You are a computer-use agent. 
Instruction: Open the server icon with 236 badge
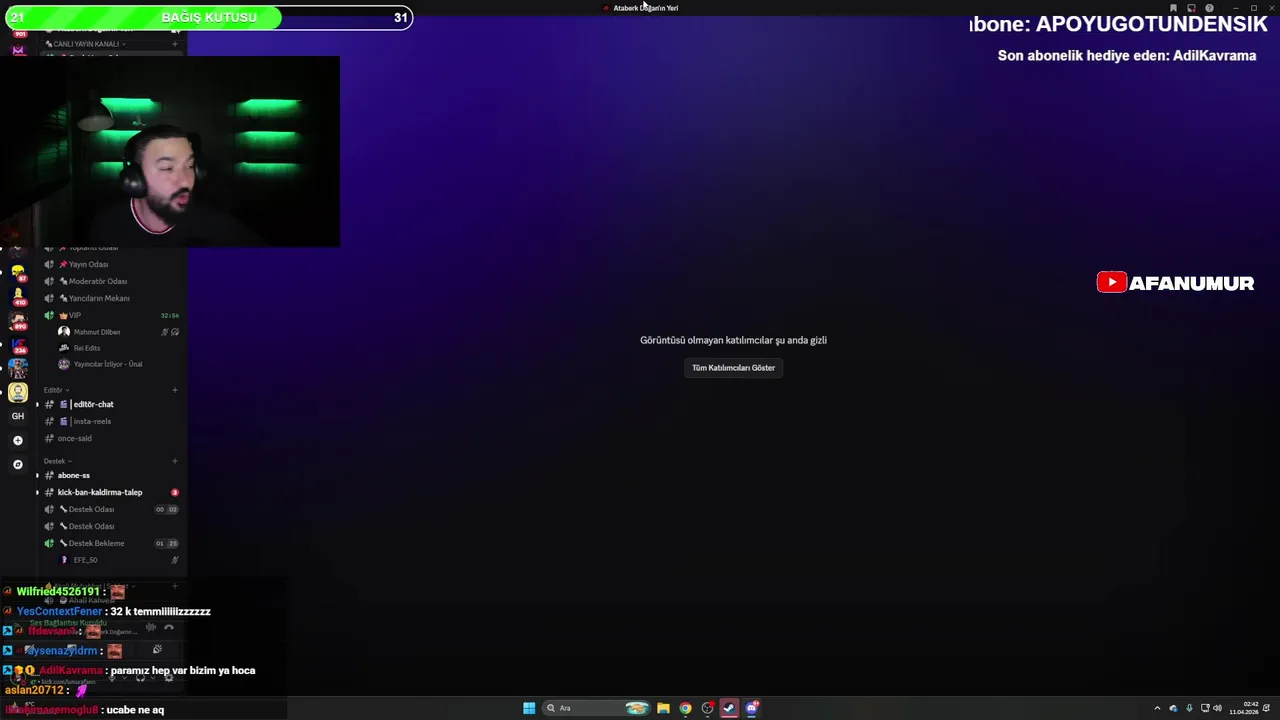point(17,346)
